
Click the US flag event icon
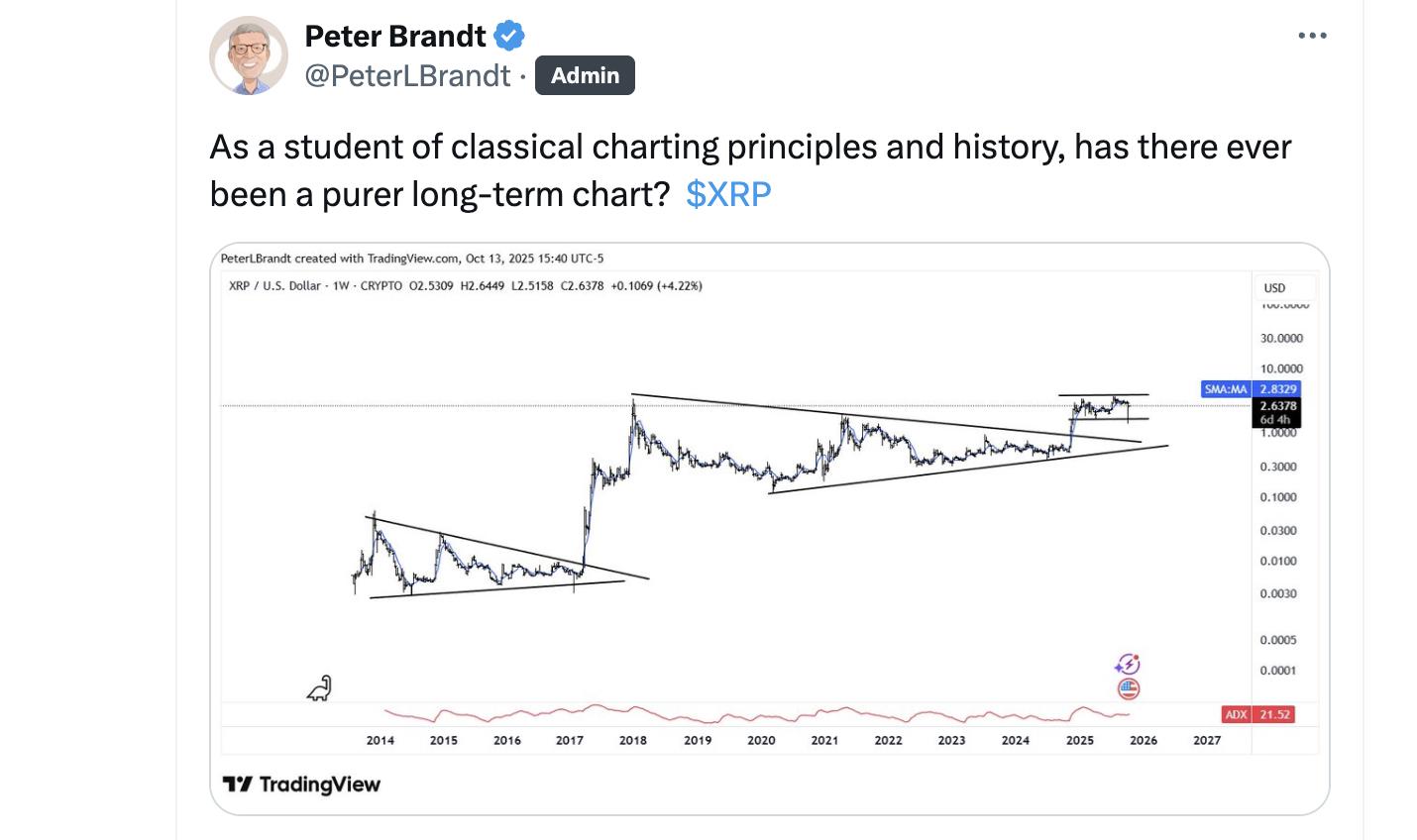1129,688
